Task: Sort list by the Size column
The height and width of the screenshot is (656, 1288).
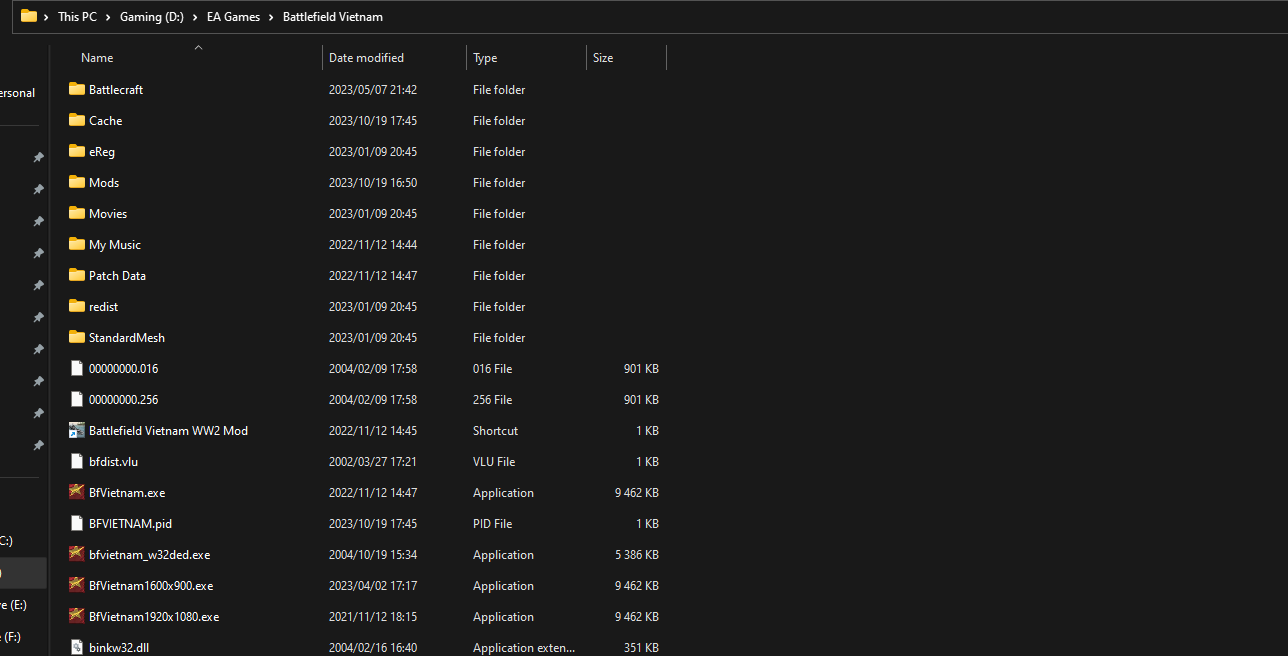Action: click(603, 58)
